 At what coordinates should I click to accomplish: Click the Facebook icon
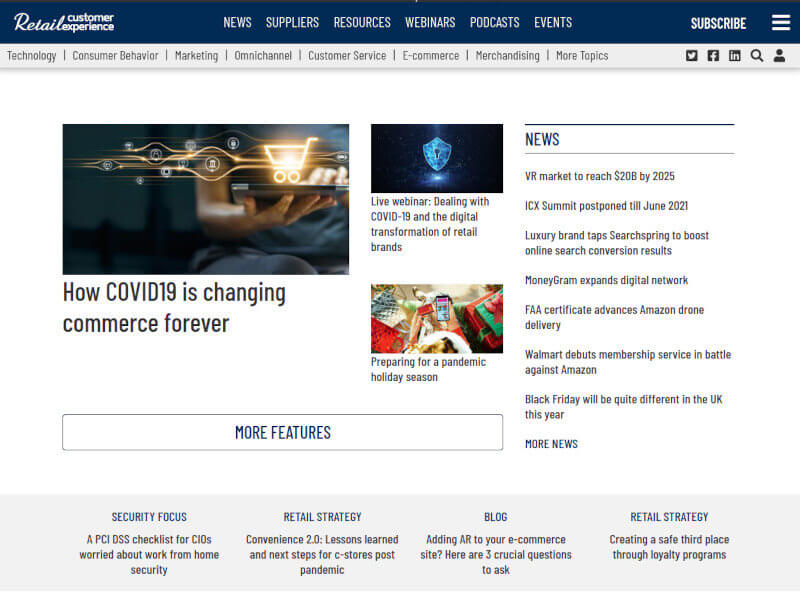713,56
